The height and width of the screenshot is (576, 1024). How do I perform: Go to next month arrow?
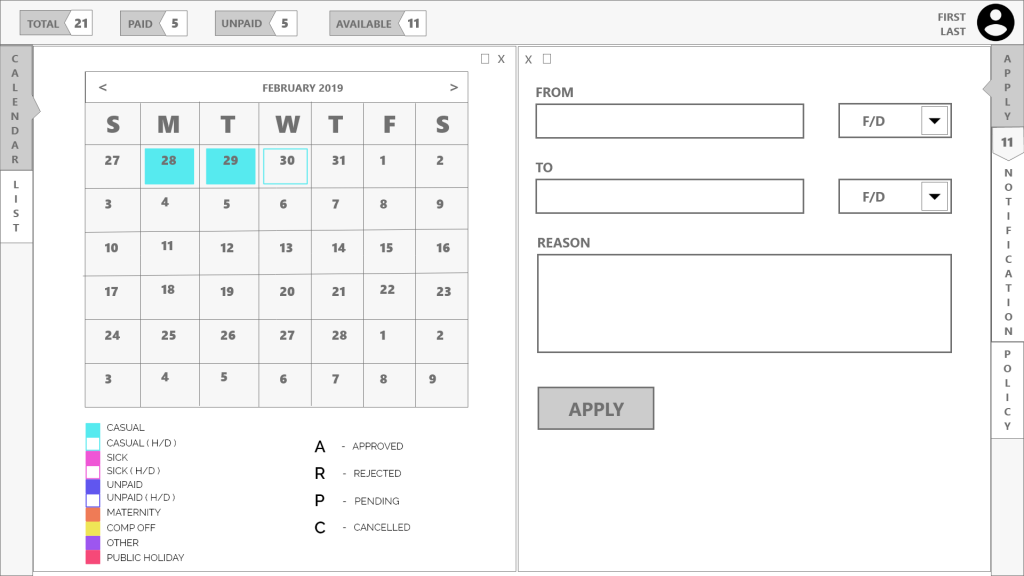click(454, 87)
